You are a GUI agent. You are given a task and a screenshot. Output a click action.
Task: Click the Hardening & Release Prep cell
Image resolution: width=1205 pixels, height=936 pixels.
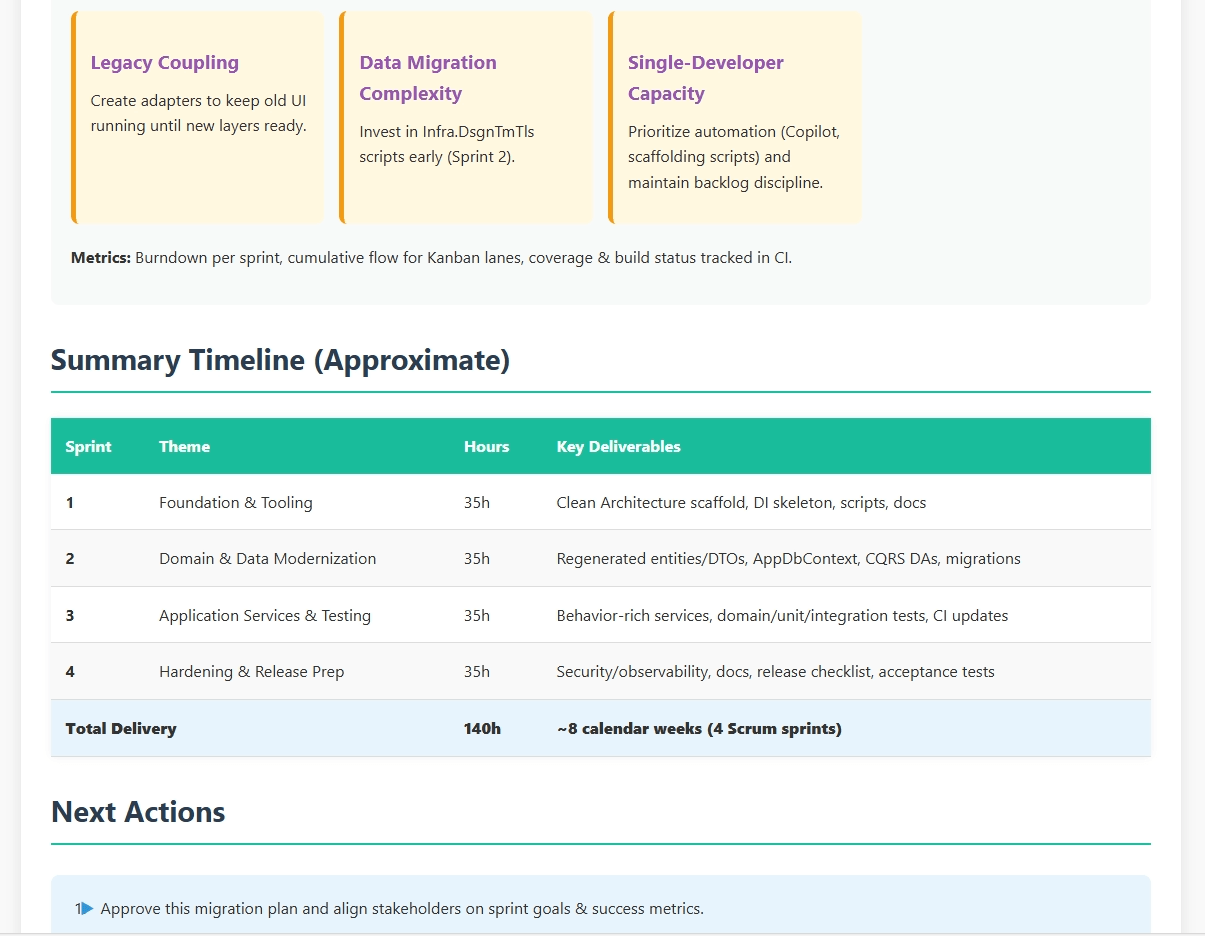(251, 671)
